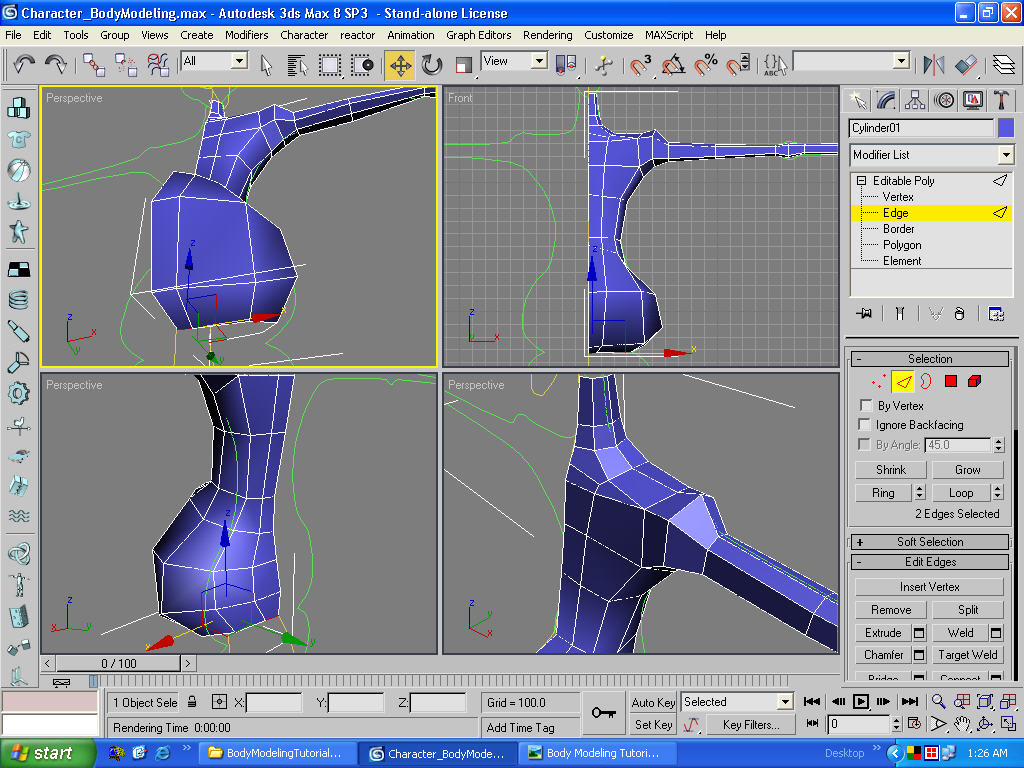Open the Rendering menu

[x=547, y=35]
